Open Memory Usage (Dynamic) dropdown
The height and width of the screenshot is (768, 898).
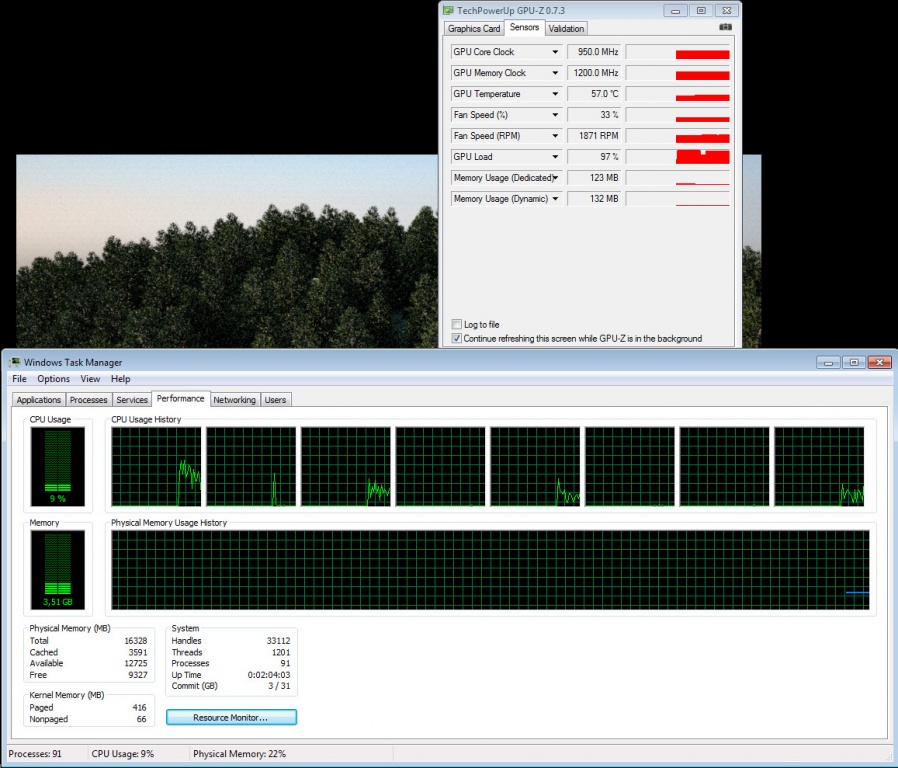pyautogui.click(x=554, y=199)
